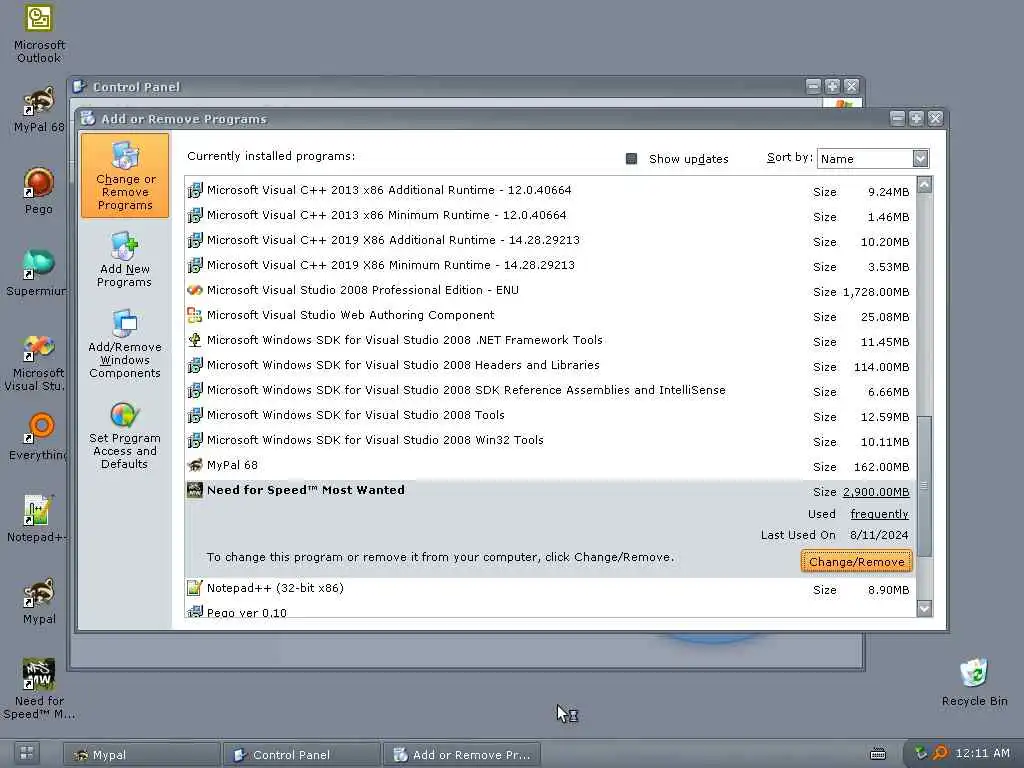Click the orange search tray icon
Screen dimensions: 1024x768
point(940,753)
